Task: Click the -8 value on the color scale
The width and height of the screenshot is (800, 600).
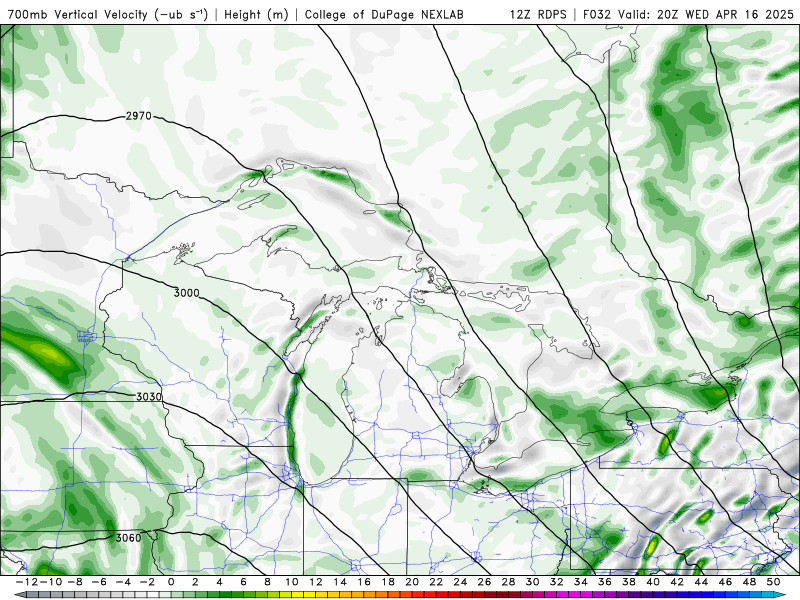Action: 75,582
